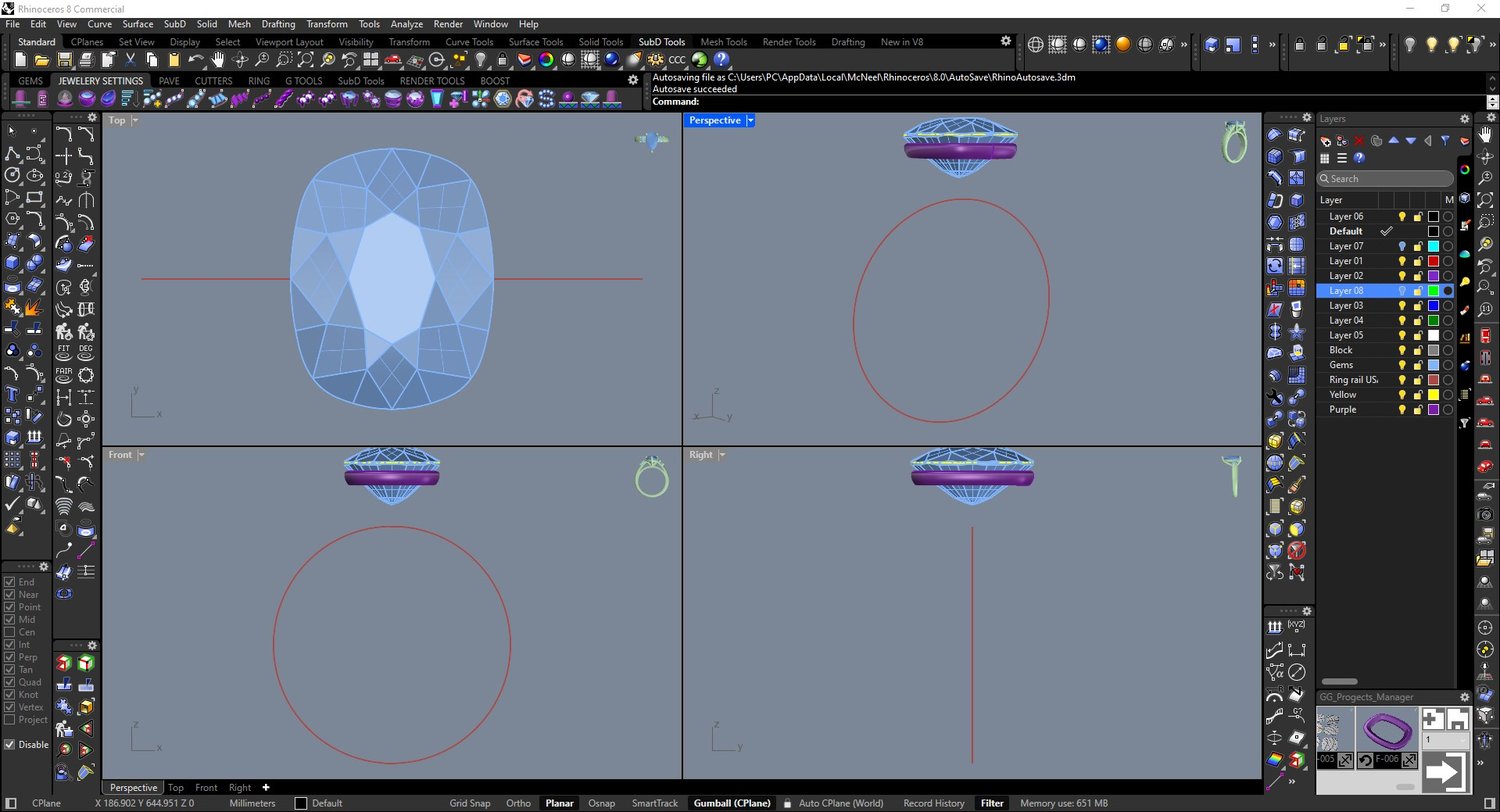Expand the toolbar overflow chevron beside the render spheres
1500x812 pixels.
(1185, 44)
